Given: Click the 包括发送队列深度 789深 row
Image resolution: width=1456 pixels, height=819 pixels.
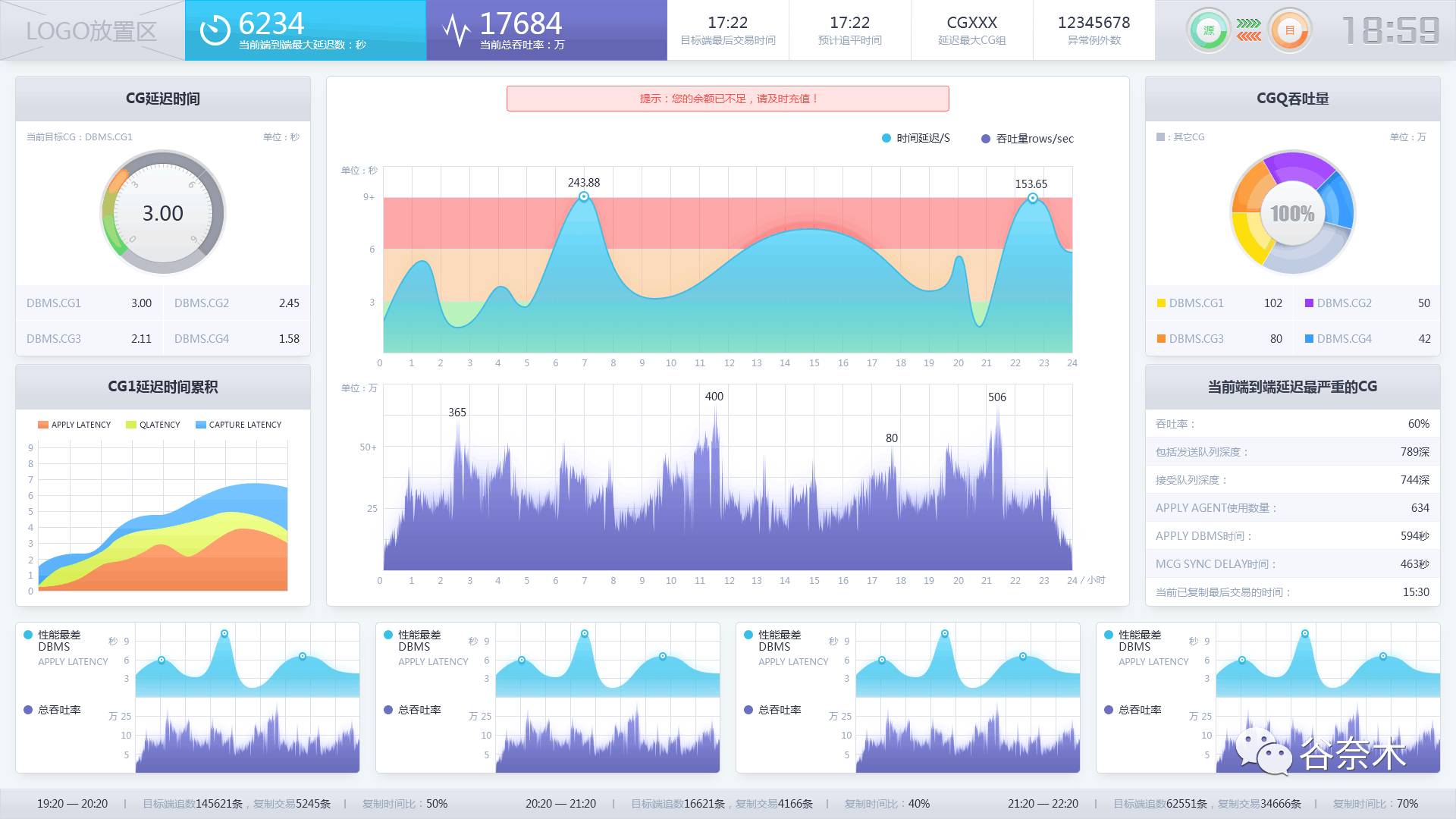Looking at the screenshot, I should pyautogui.click(x=1292, y=452).
